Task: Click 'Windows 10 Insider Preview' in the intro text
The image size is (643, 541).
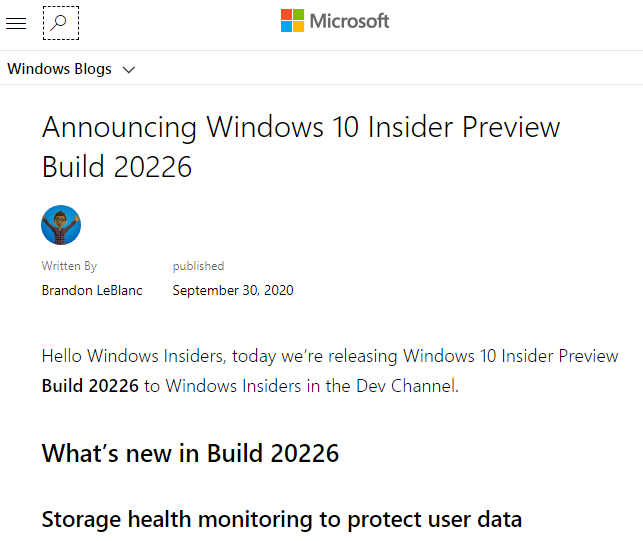Action: [511, 356]
